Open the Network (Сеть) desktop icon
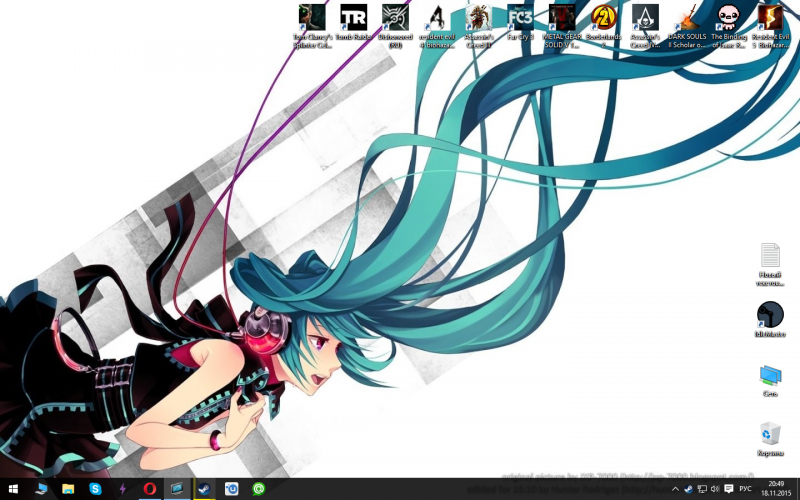The width and height of the screenshot is (800, 500). click(x=770, y=381)
